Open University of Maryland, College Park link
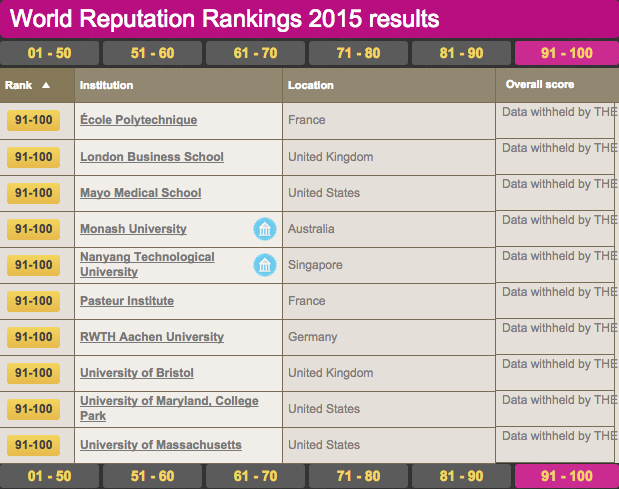 pos(169,408)
